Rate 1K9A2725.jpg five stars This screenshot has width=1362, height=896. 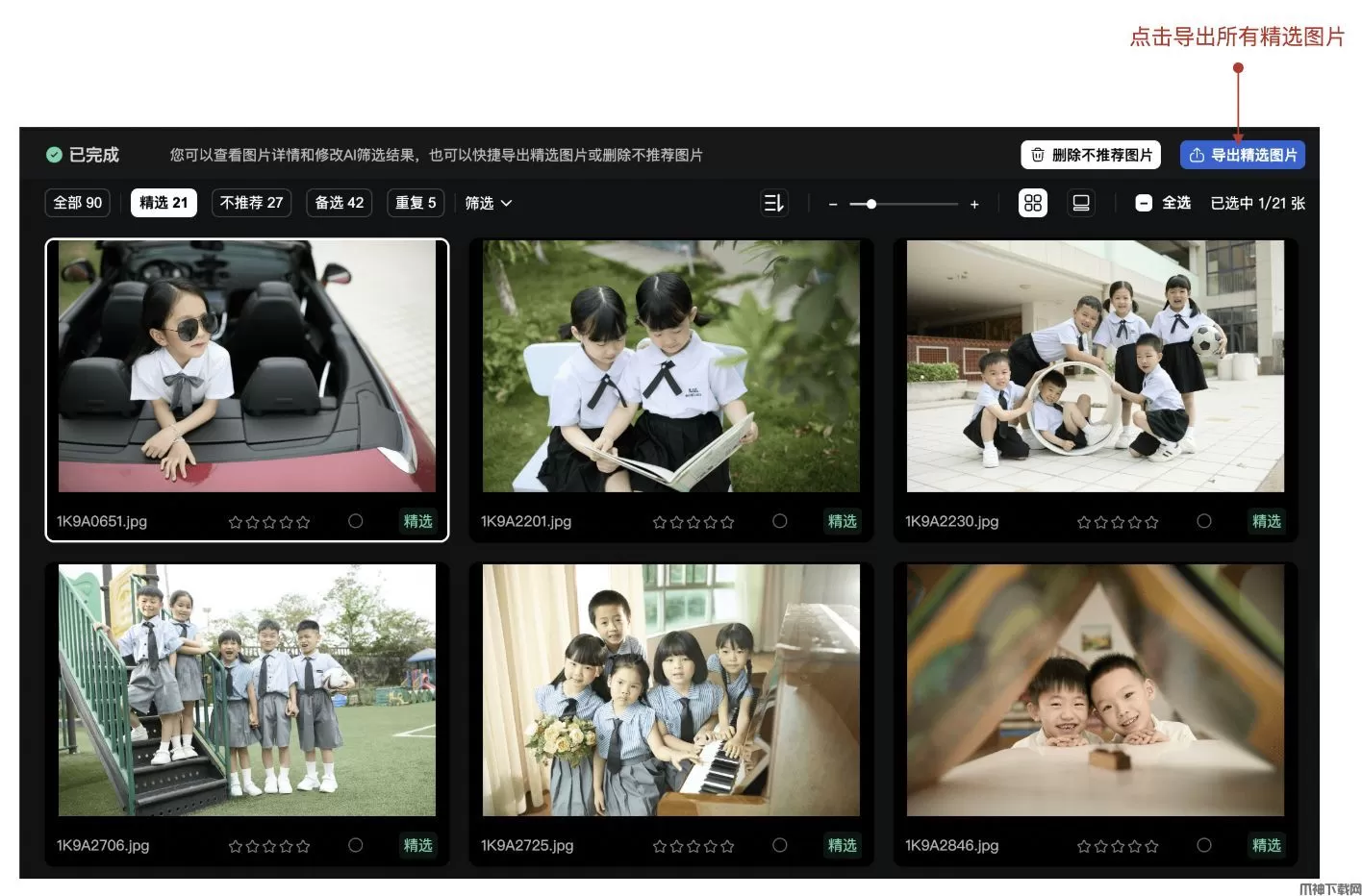click(728, 846)
